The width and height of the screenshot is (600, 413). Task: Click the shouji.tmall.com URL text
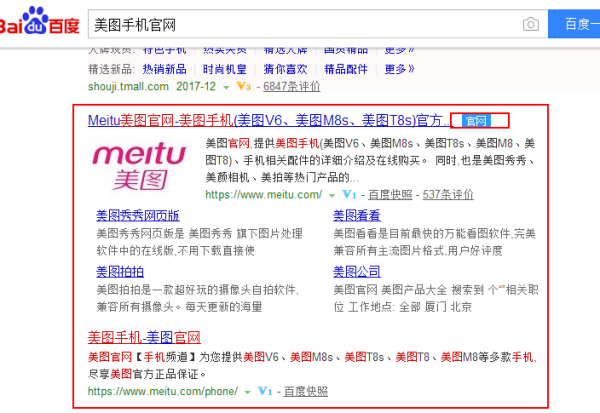(128, 87)
